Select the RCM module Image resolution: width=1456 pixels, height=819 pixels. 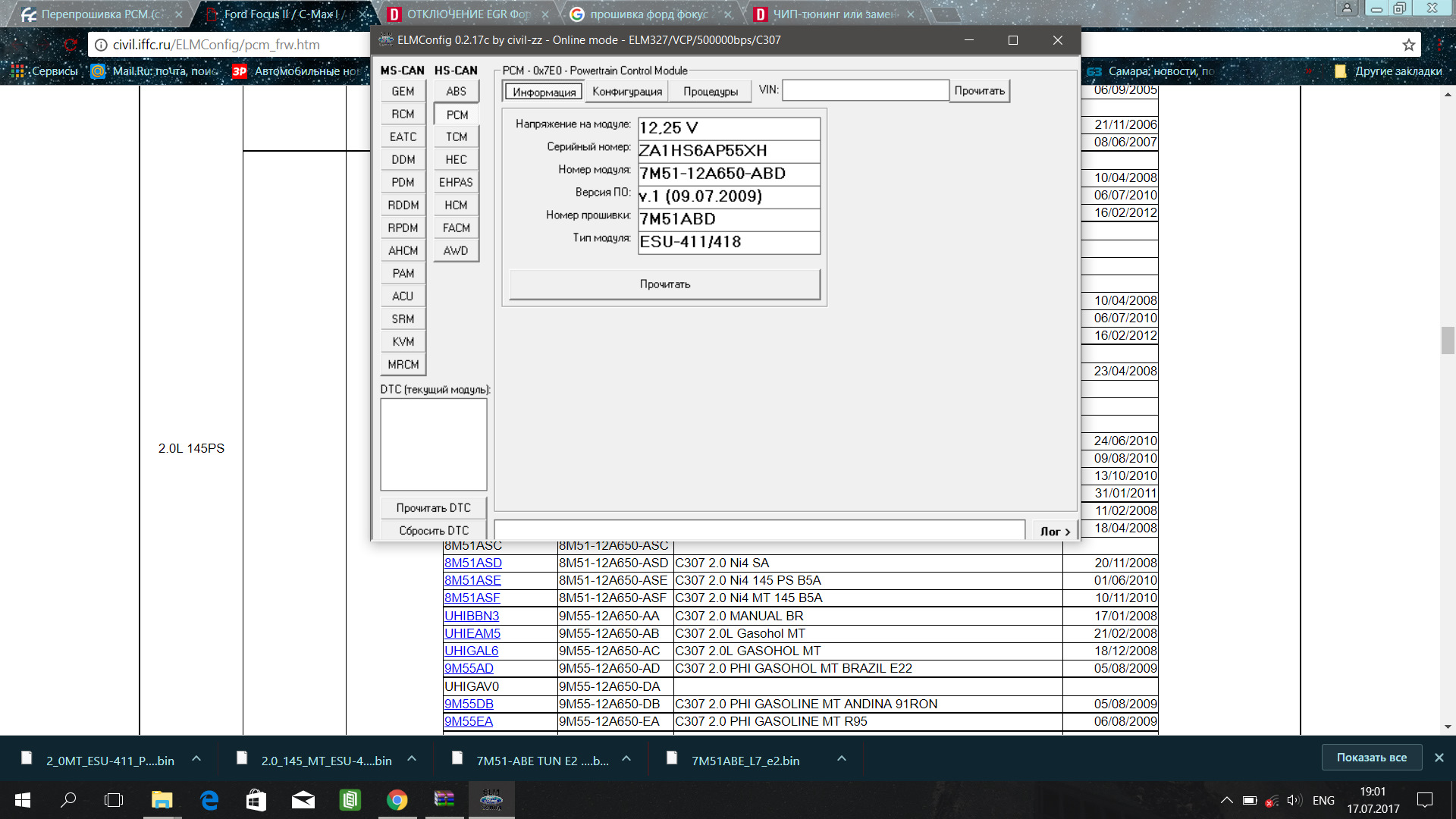click(403, 114)
